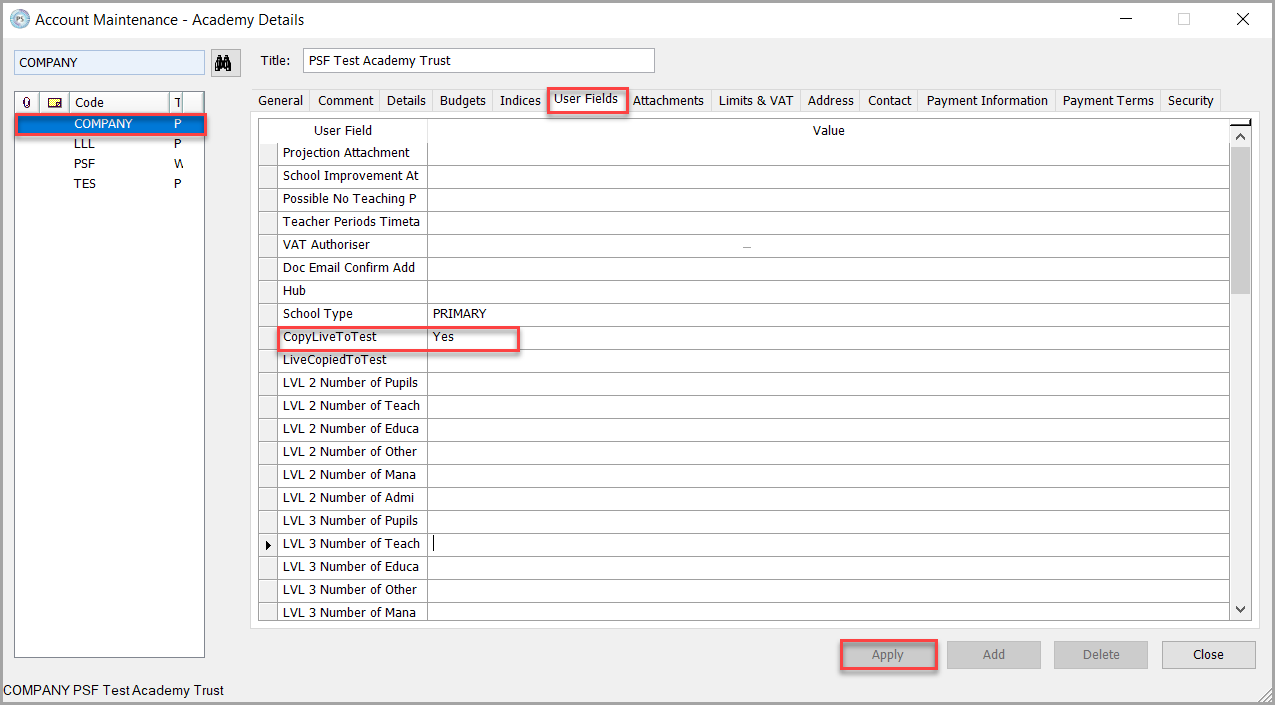Click the attachment column header icon

(27, 102)
